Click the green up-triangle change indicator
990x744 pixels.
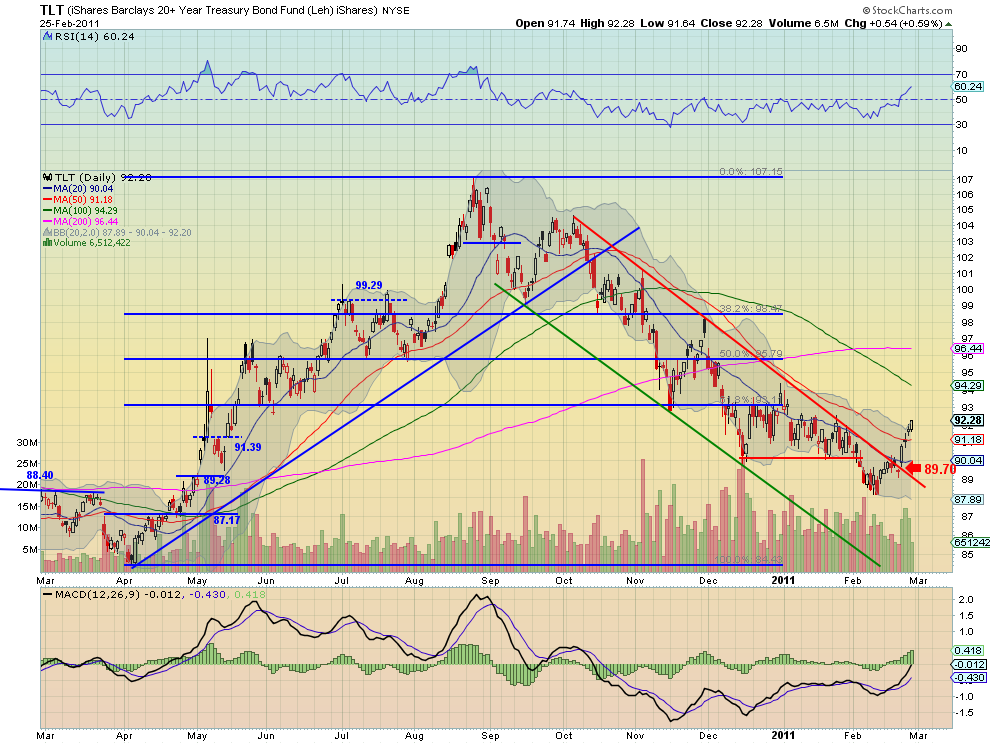(948, 24)
